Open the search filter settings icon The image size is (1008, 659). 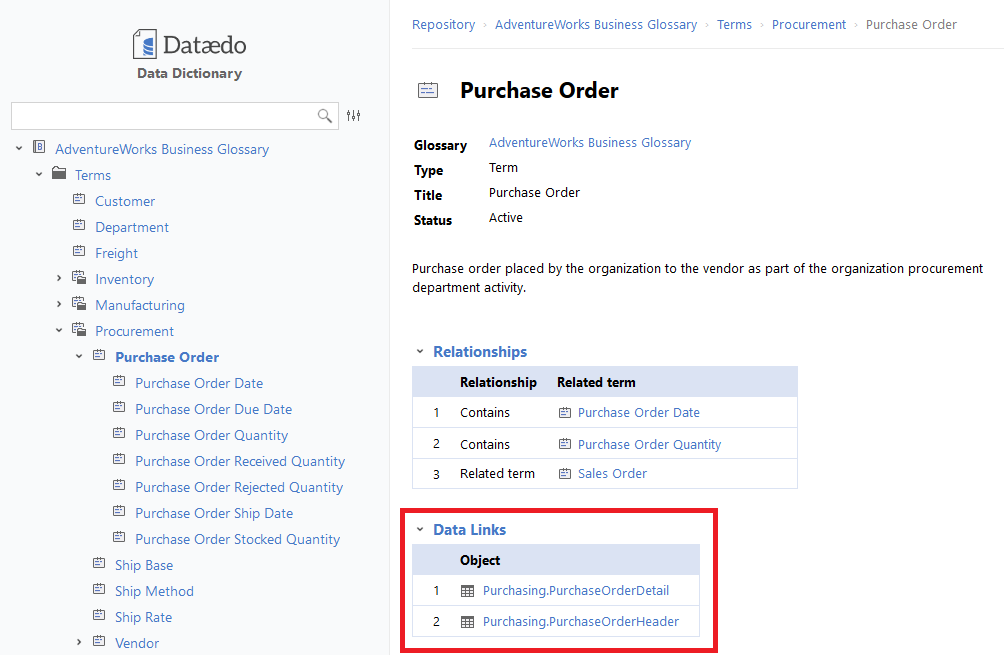(x=354, y=116)
